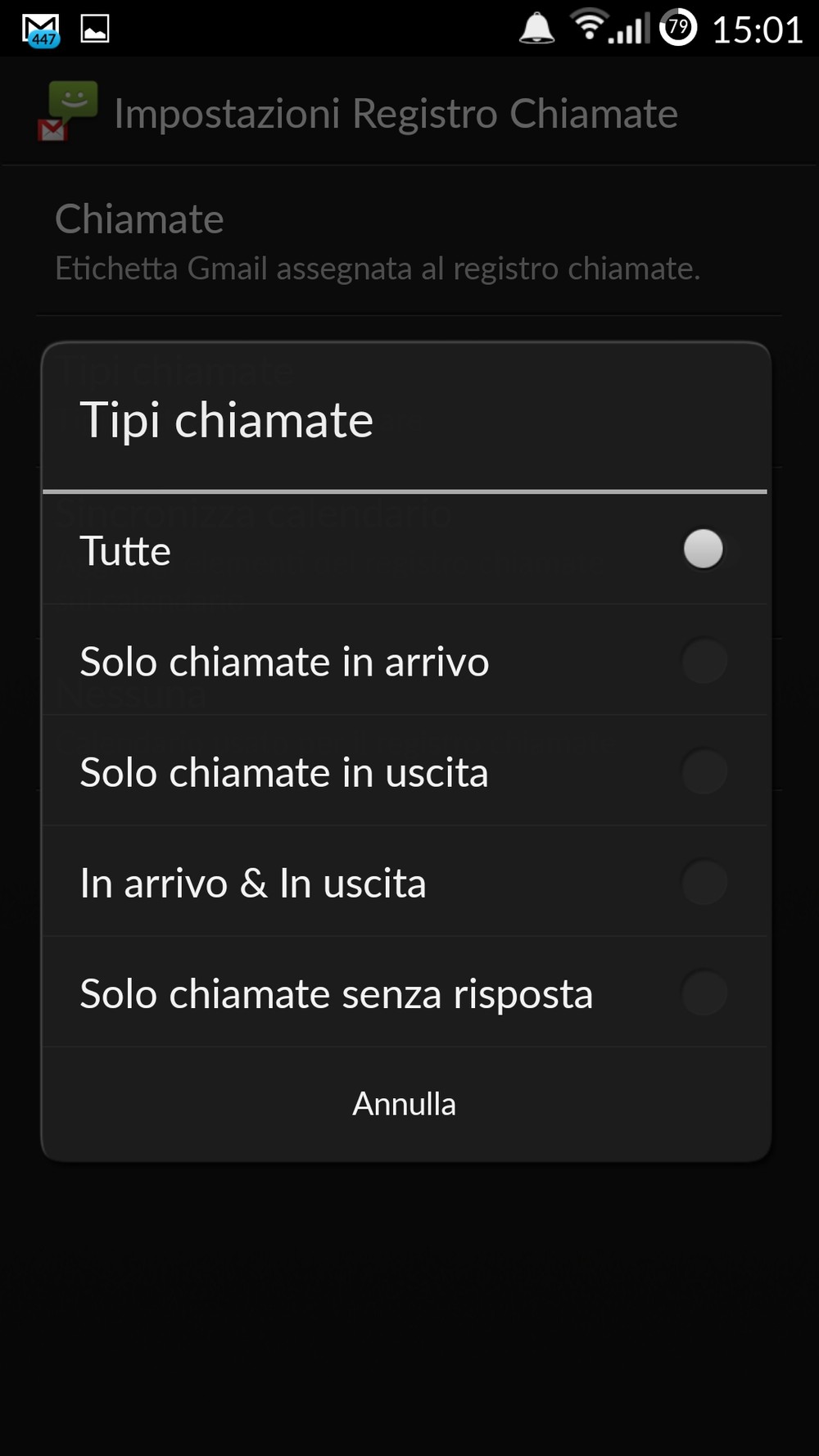The width and height of the screenshot is (819, 1456).
Task: Select In arrivo & In uscita radio button
Action: tap(704, 882)
